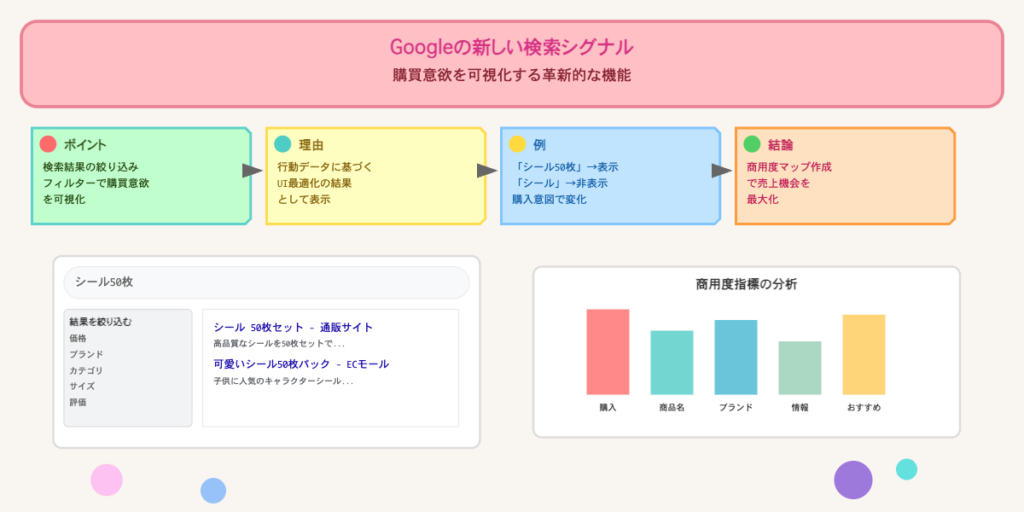
Task: Click the search field containing シール50枚
Action: tap(266, 282)
